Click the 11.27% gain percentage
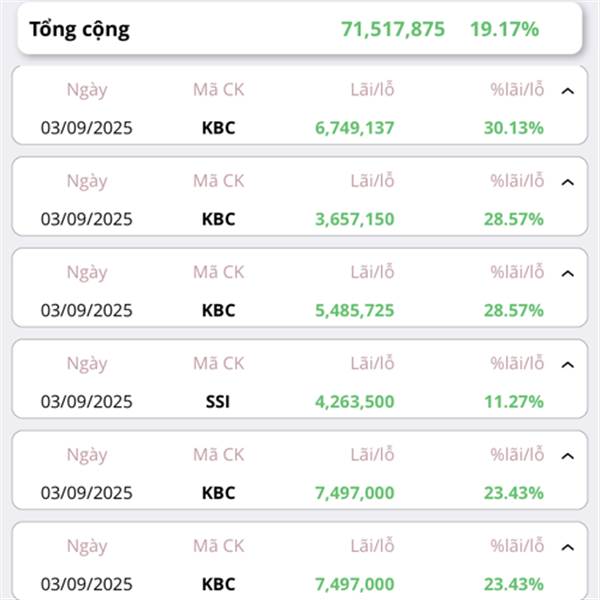 tap(514, 402)
